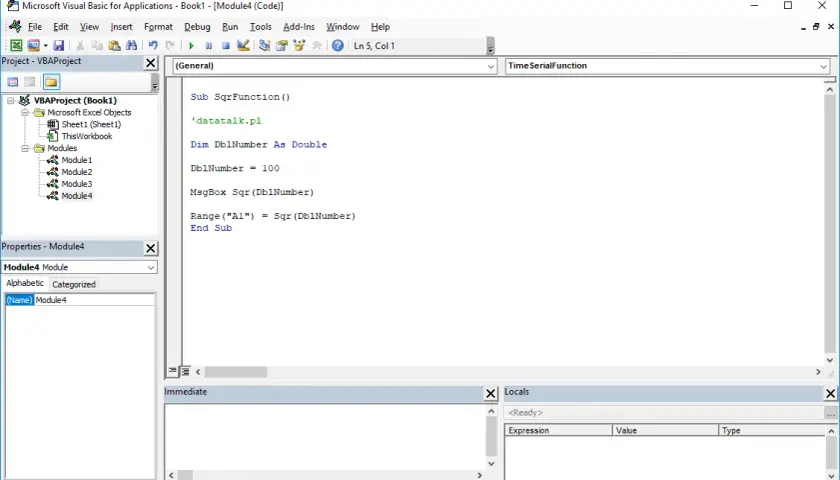Open the View menu
The height and width of the screenshot is (480, 840).
[89, 27]
